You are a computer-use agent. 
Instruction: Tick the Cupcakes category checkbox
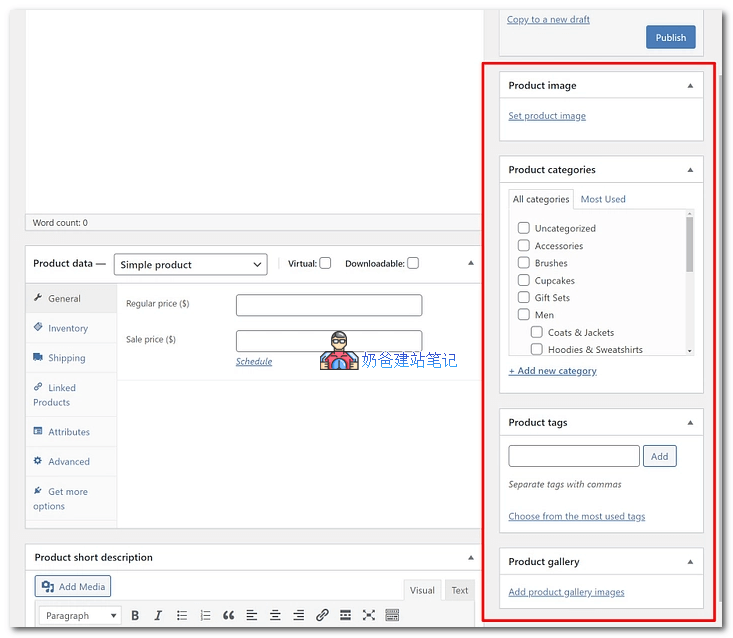tap(523, 280)
